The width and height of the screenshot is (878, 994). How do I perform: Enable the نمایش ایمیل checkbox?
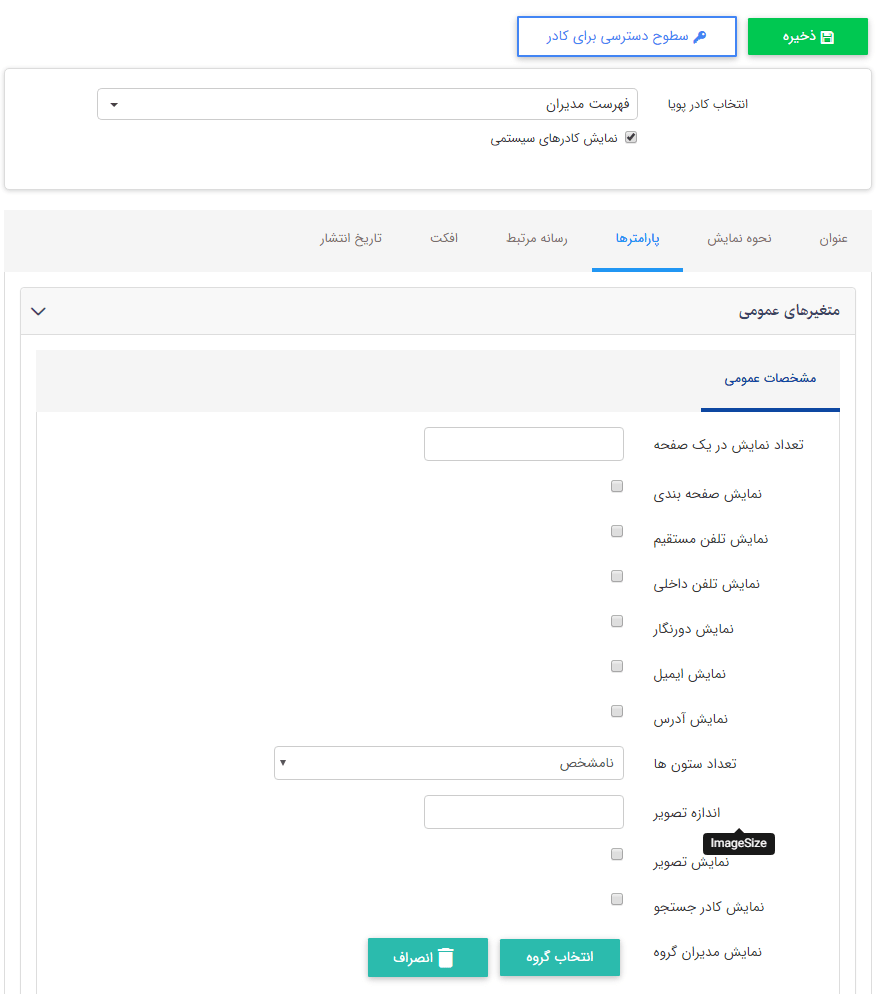coord(617,665)
